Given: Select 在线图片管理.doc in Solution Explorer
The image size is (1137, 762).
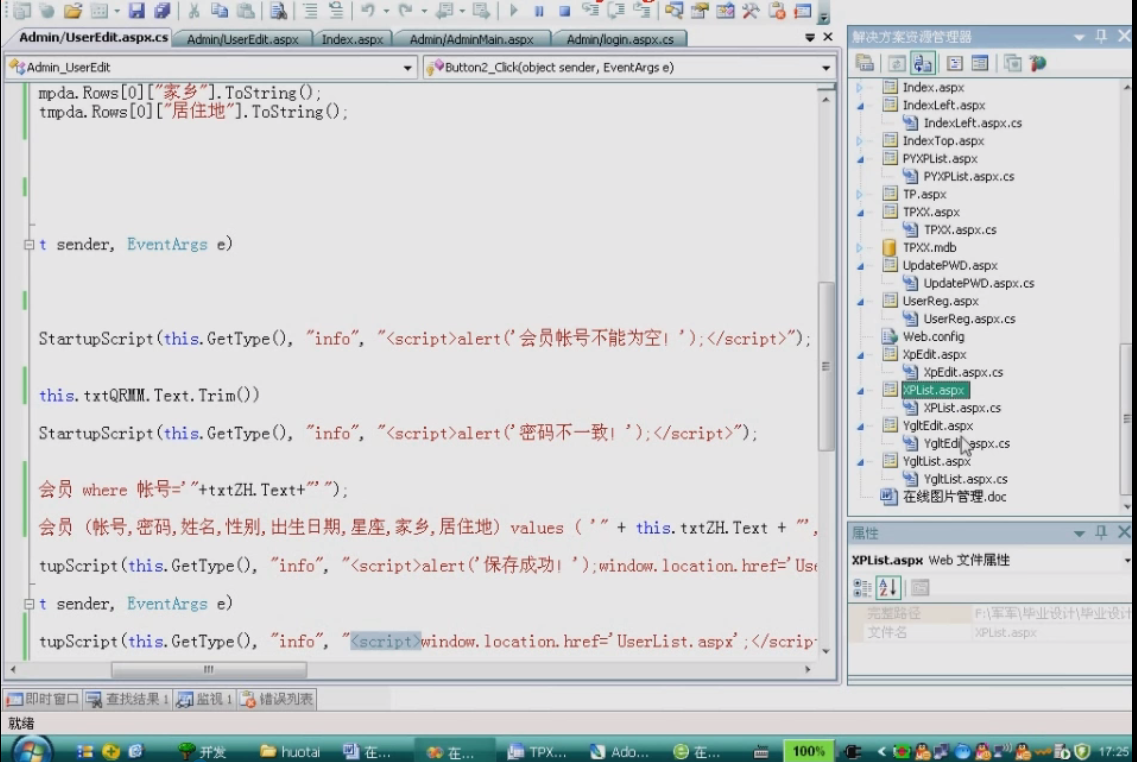Looking at the screenshot, I should click(954, 497).
